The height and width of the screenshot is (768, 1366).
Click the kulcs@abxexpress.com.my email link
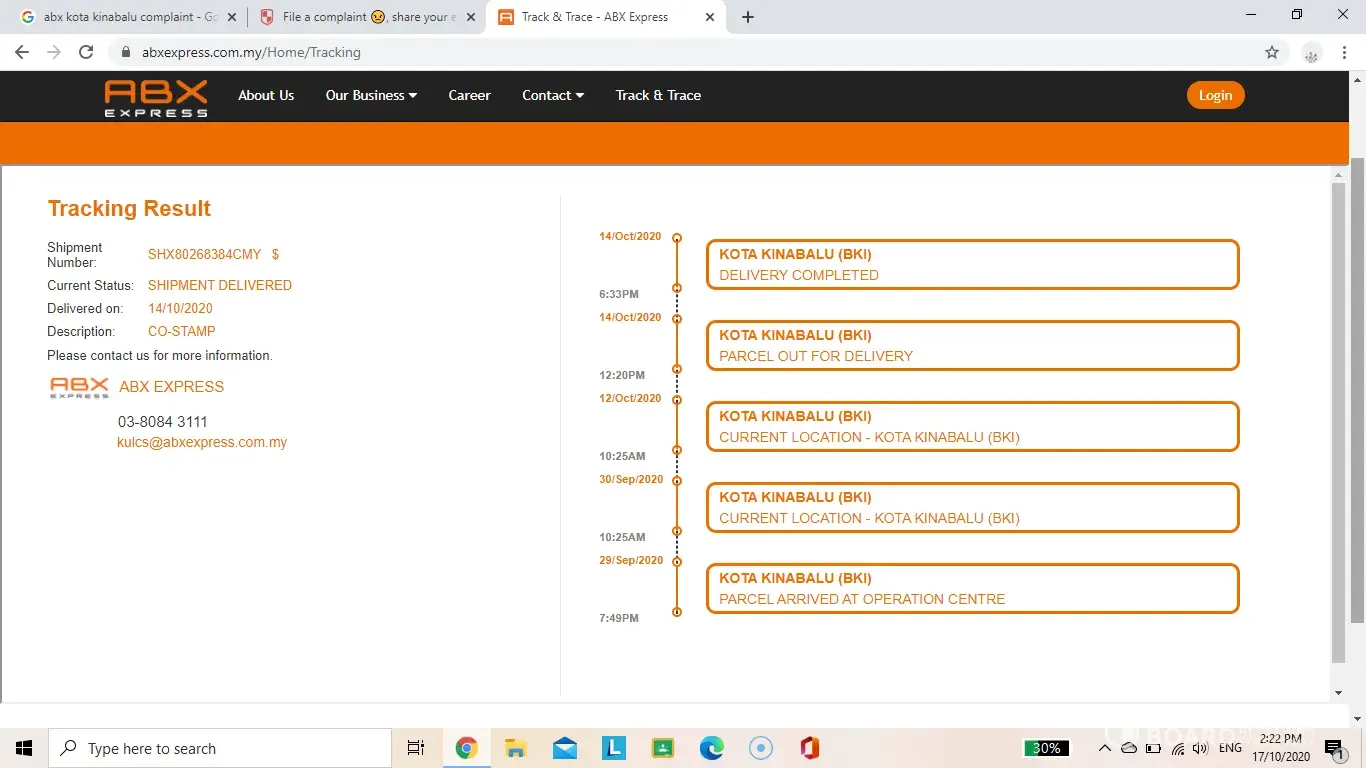(x=202, y=442)
